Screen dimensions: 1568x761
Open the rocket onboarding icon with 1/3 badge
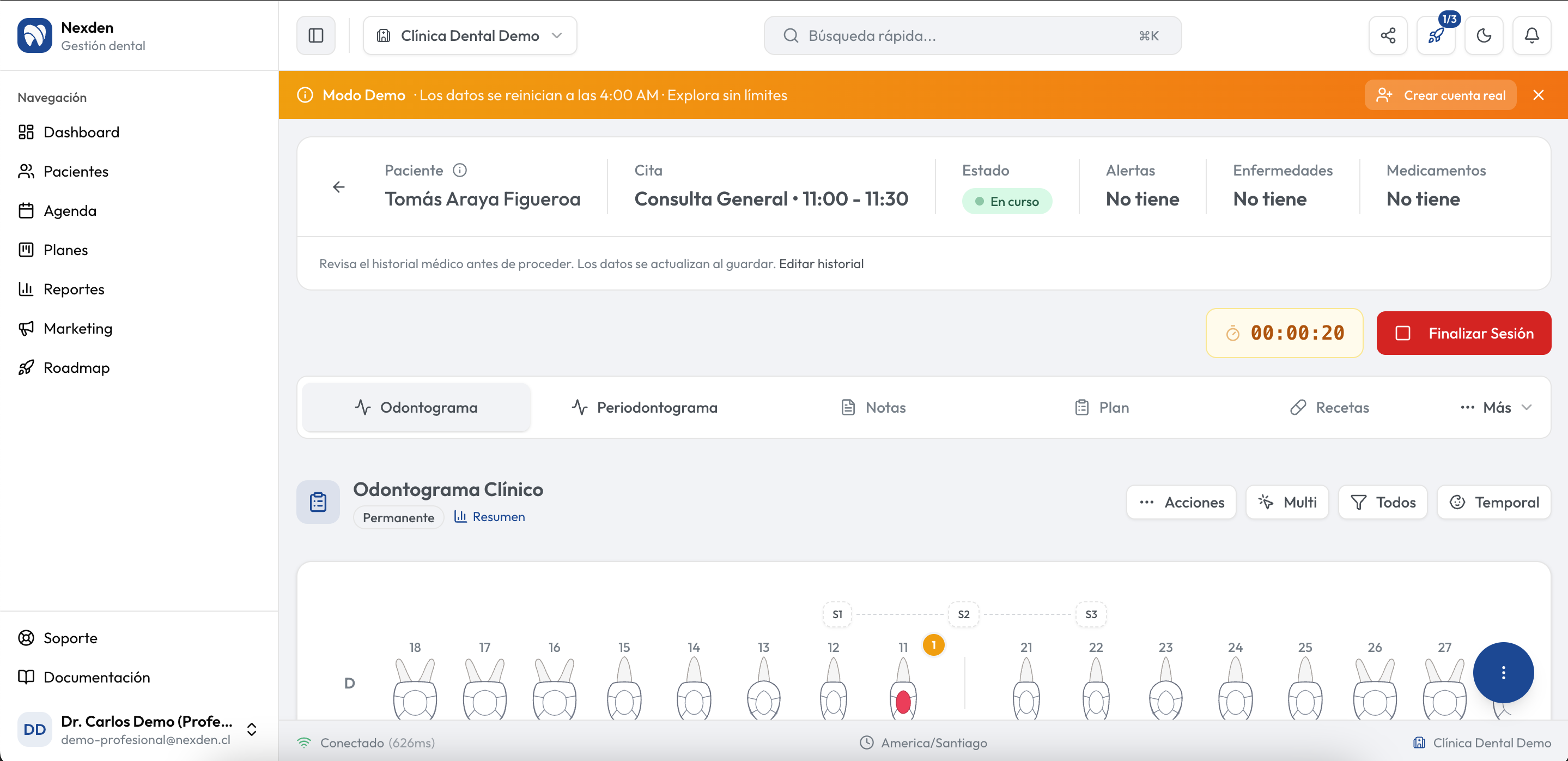[1437, 35]
